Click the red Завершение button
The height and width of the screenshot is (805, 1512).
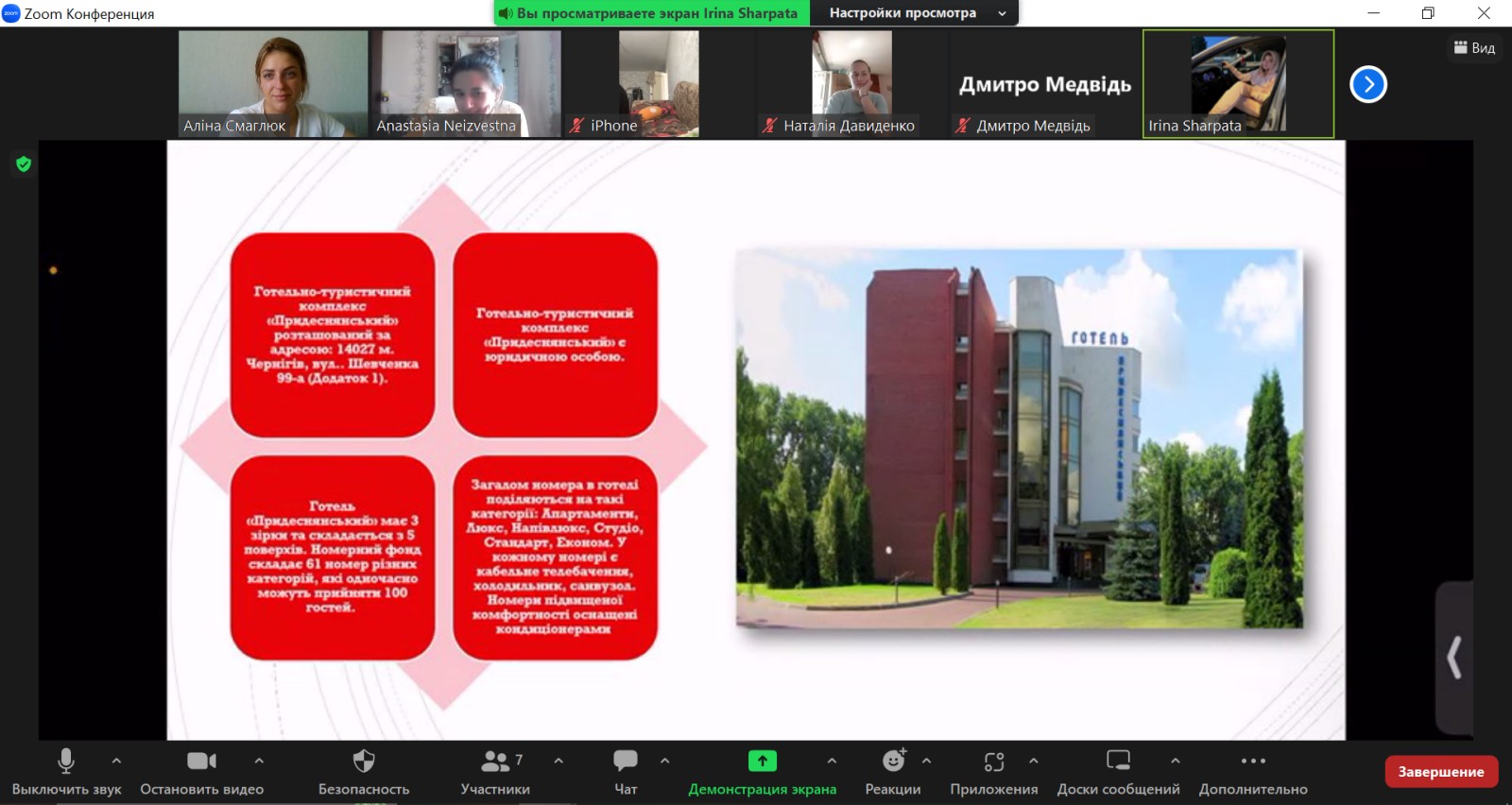[x=1441, y=772]
